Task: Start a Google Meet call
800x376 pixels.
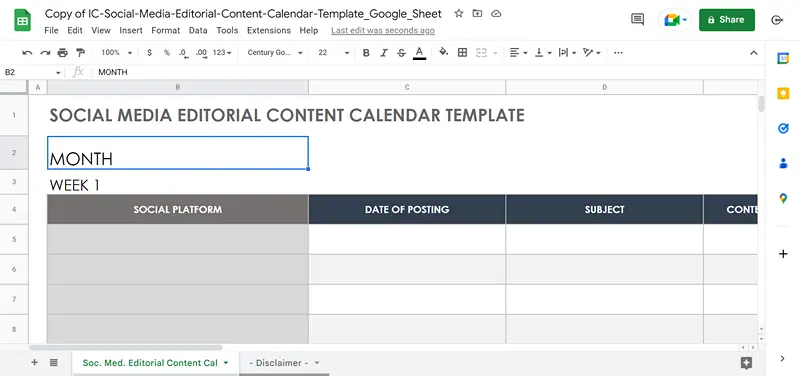Action: coord(676,20)
